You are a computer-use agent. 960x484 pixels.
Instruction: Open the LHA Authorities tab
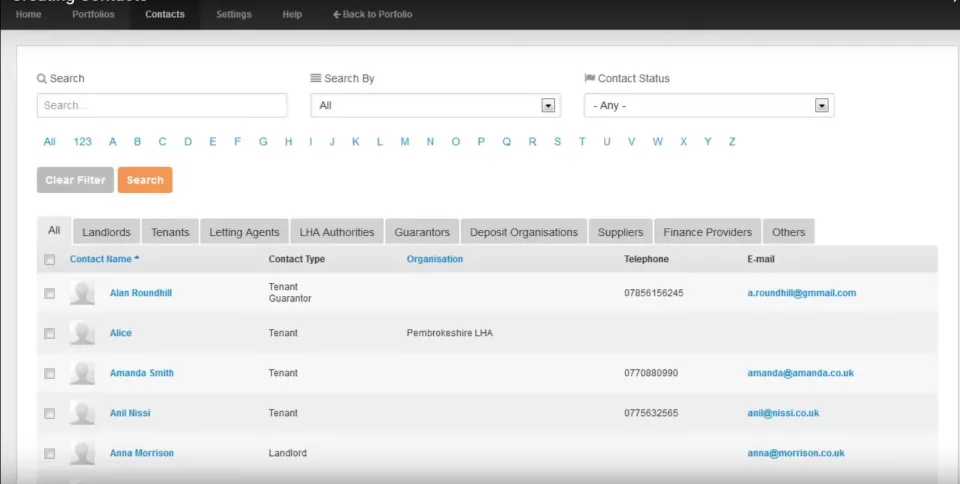(337, 232)
